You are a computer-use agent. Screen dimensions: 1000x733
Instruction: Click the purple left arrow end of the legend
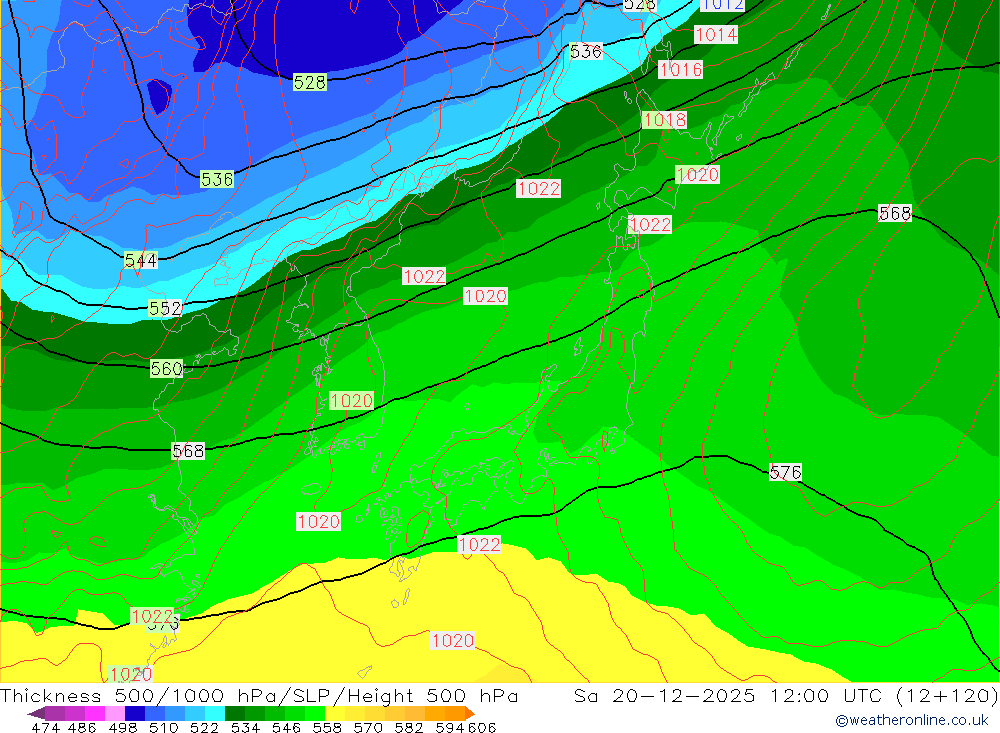coord(36,713)
